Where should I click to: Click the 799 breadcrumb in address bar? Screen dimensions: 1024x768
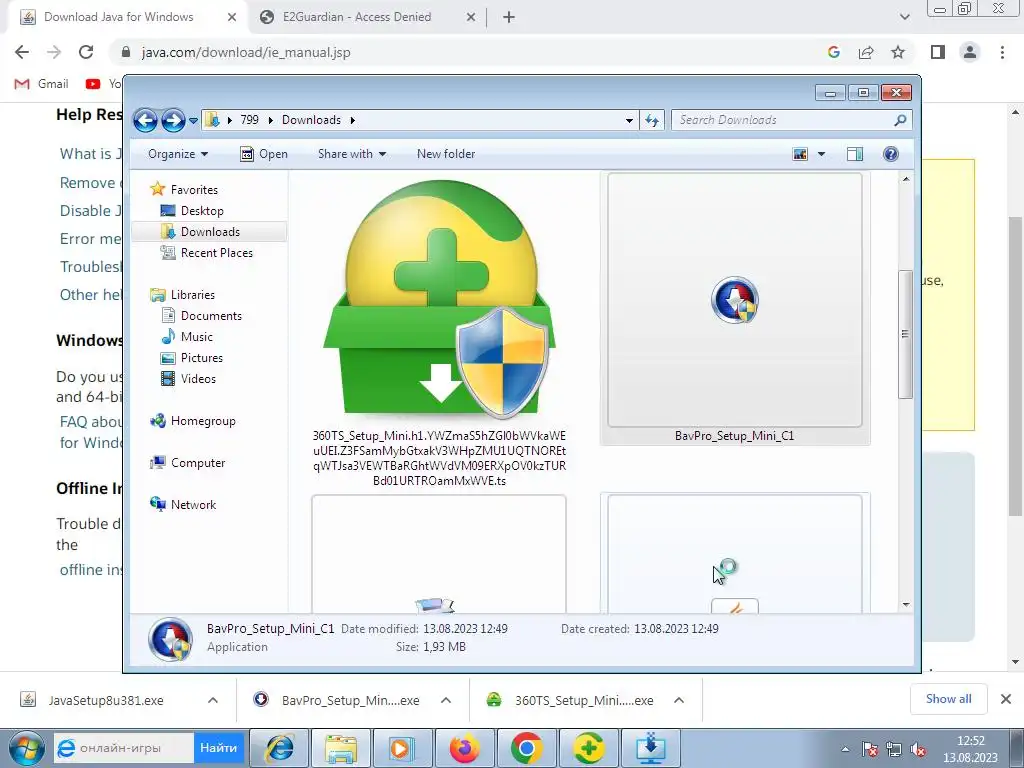coord(249,120)
